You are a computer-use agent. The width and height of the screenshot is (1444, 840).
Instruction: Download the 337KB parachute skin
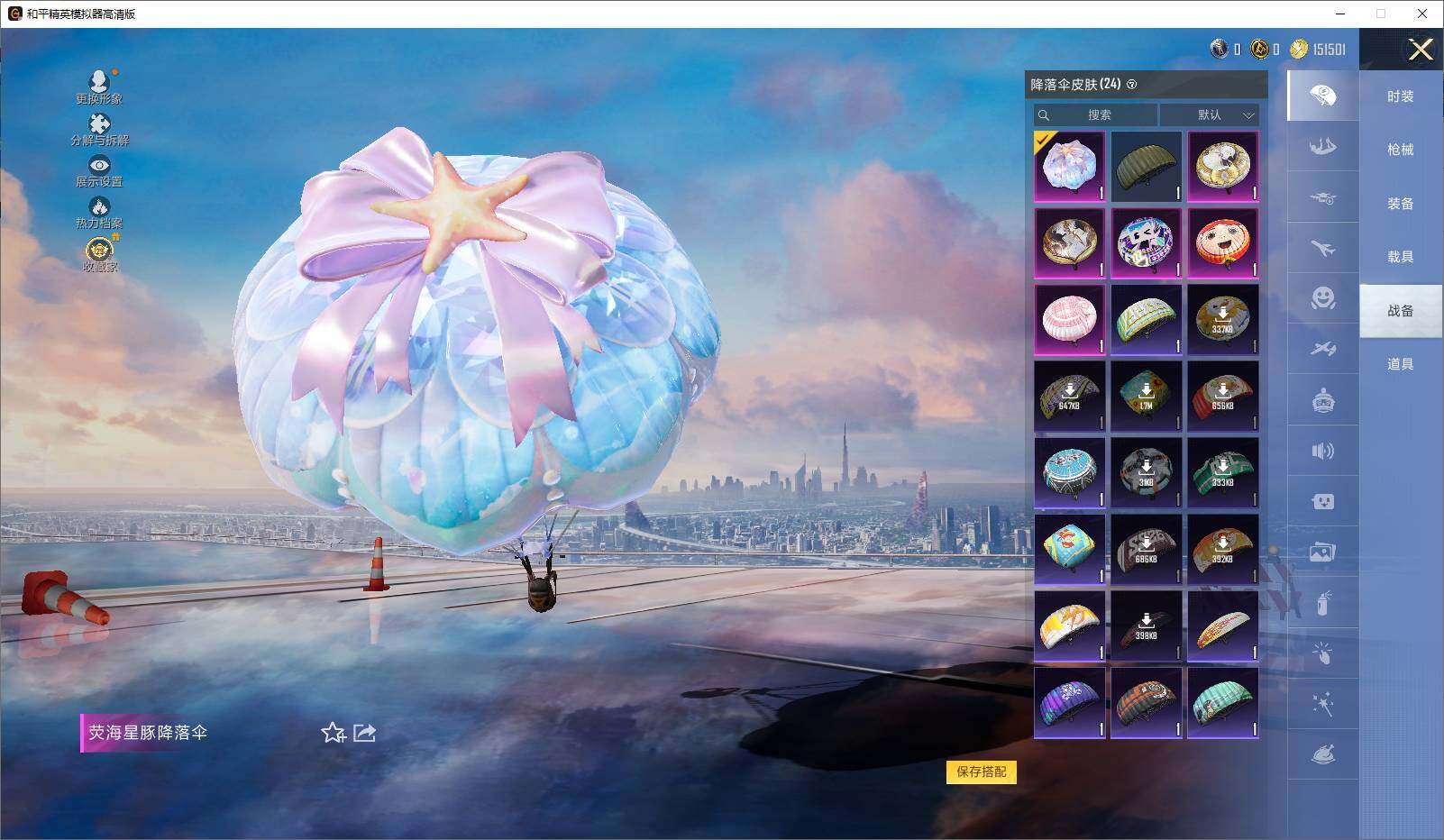[x=1223, y=320]
